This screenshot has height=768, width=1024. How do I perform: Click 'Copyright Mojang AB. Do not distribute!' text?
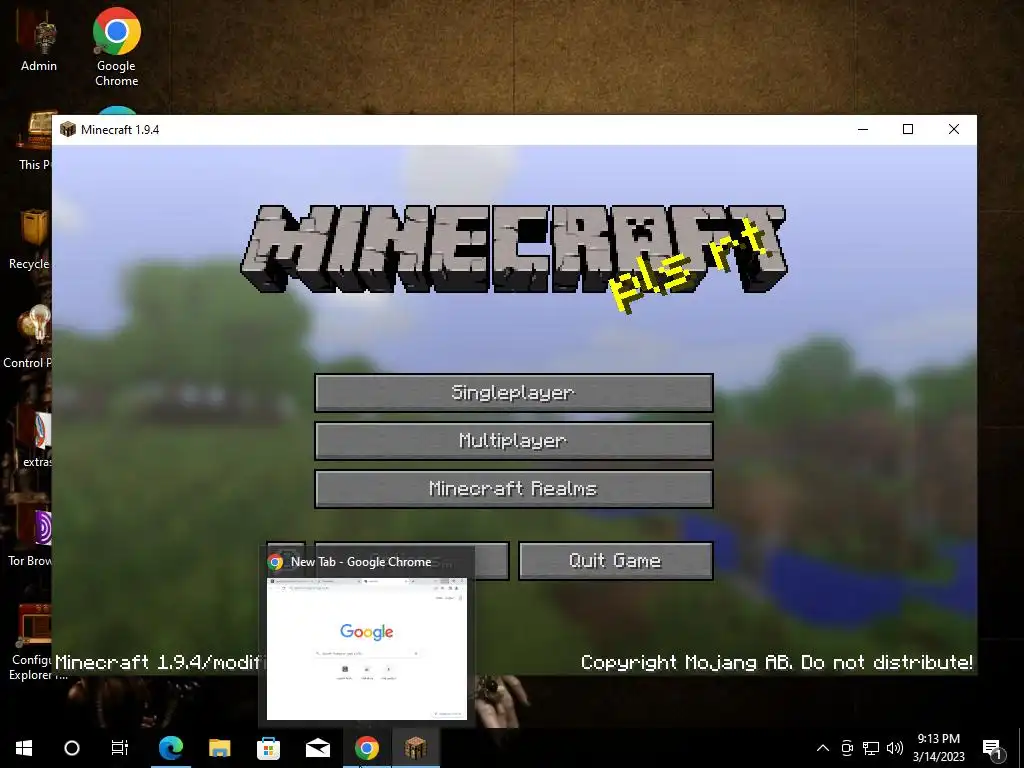pyautogui.click(x=777, y=662)
